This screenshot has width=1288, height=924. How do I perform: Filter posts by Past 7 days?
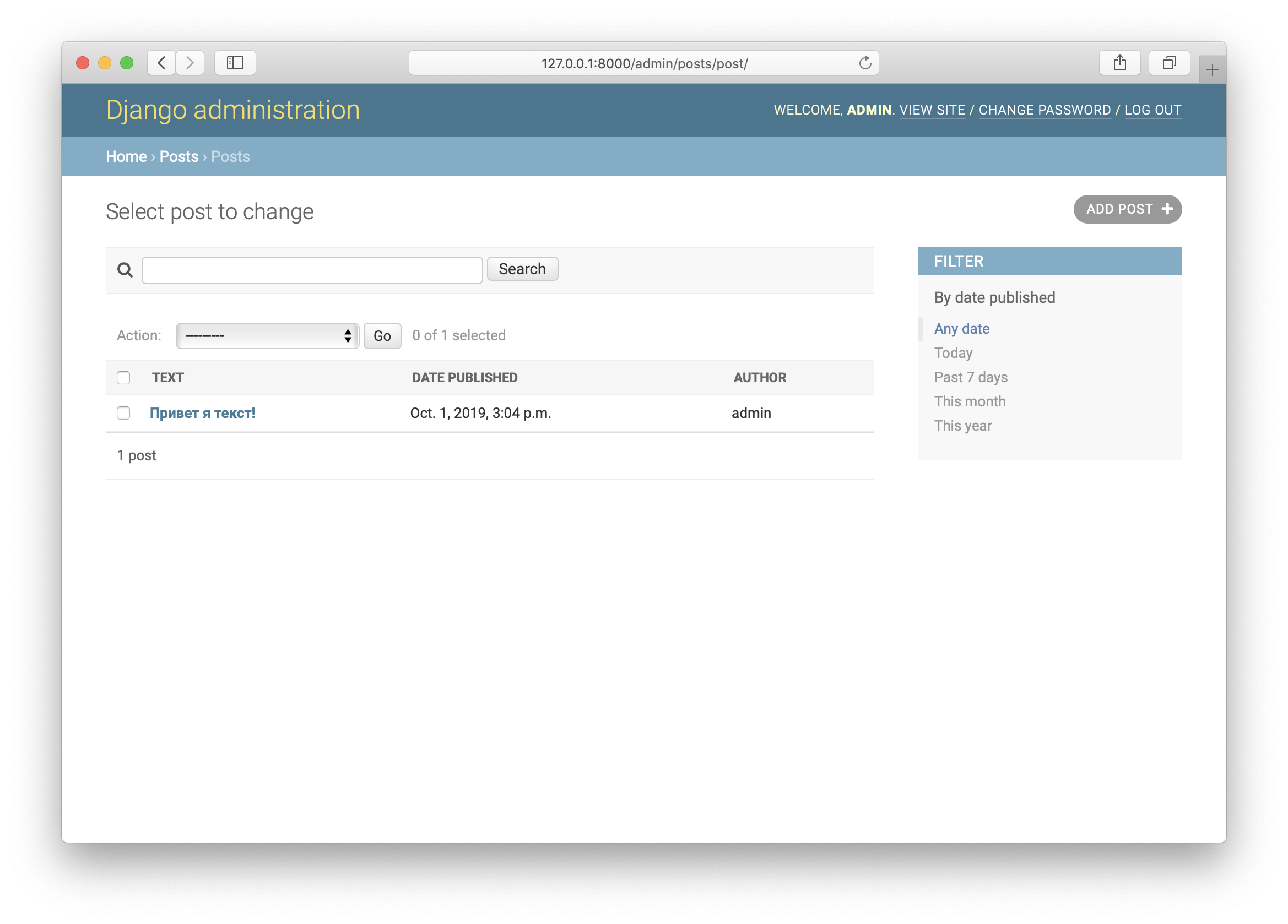click(x=971, y=377)
